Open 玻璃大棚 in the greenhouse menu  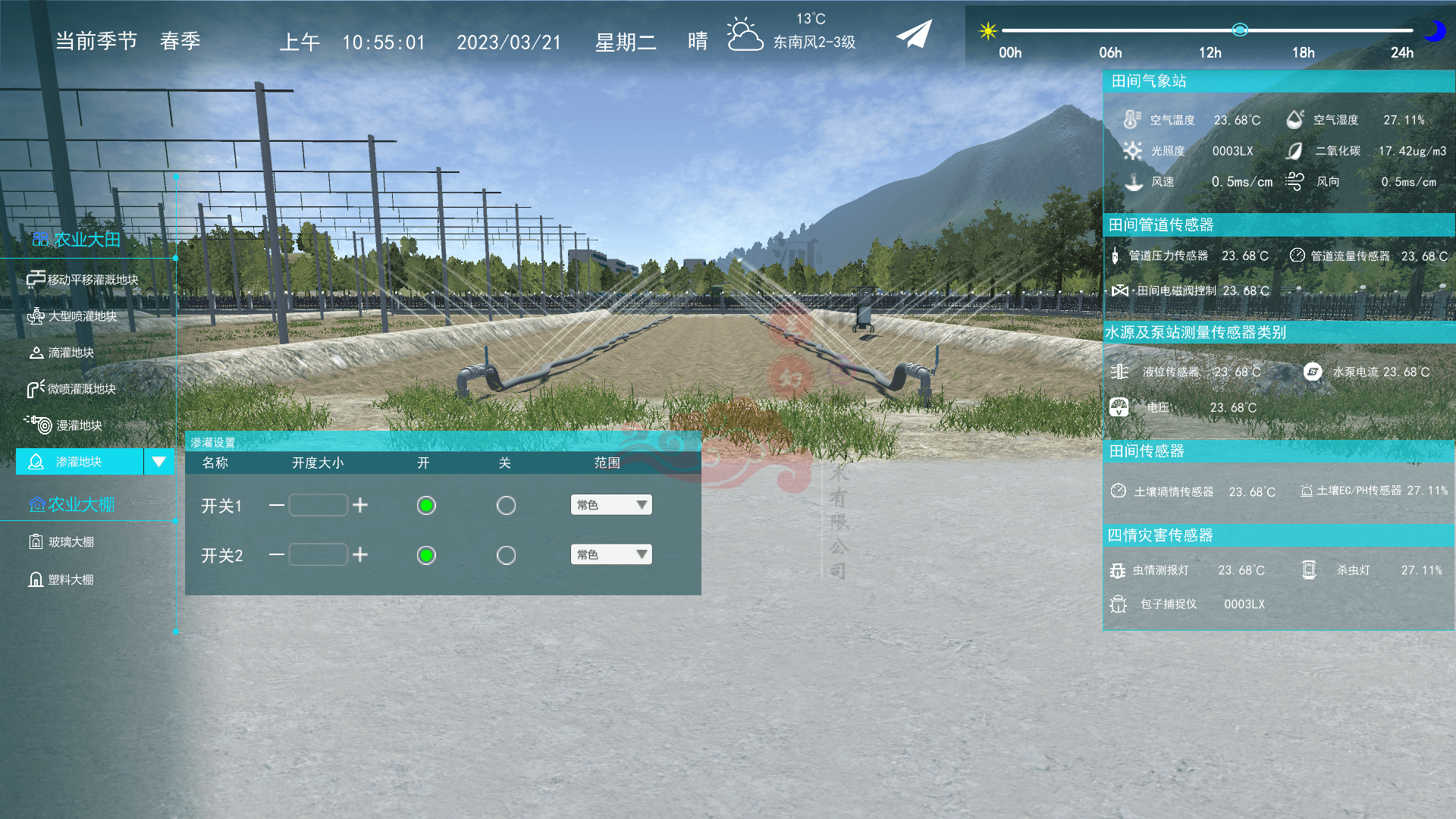71,542
